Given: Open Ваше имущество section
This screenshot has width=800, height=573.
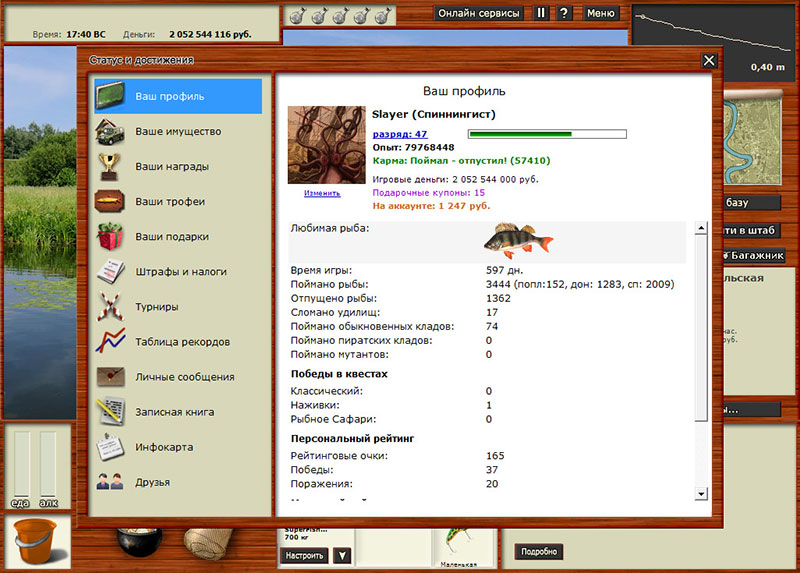Looking at the screenshot, I should [x=178, y=132].
